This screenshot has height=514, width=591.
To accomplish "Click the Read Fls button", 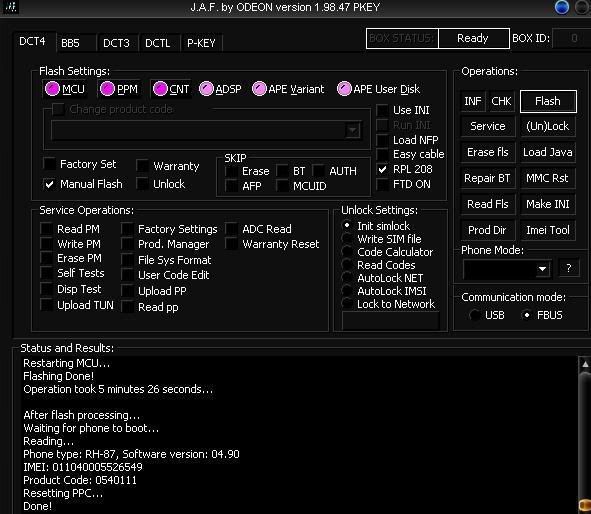I will [488, 204].
